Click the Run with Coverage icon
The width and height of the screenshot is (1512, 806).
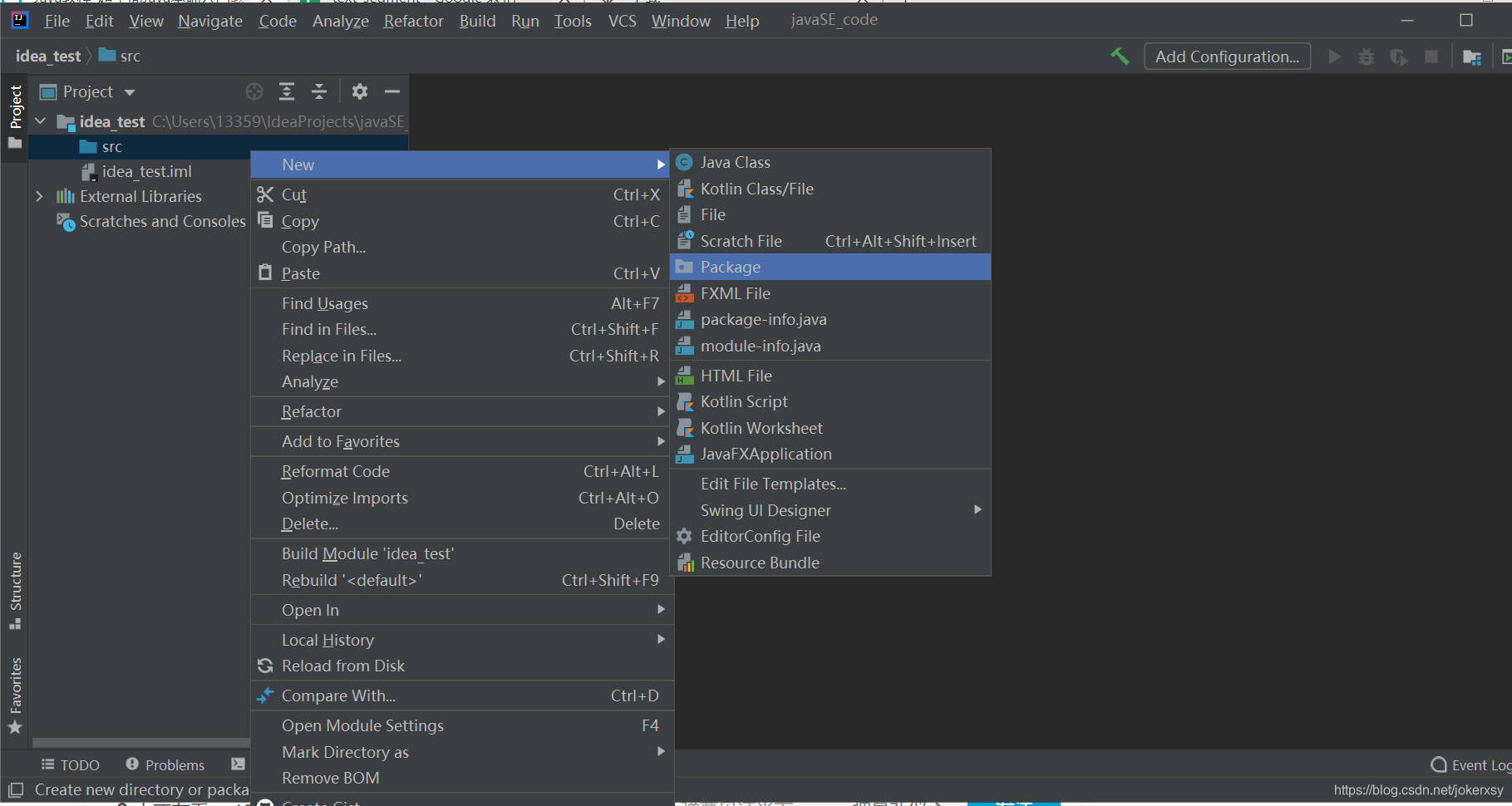1399,57
